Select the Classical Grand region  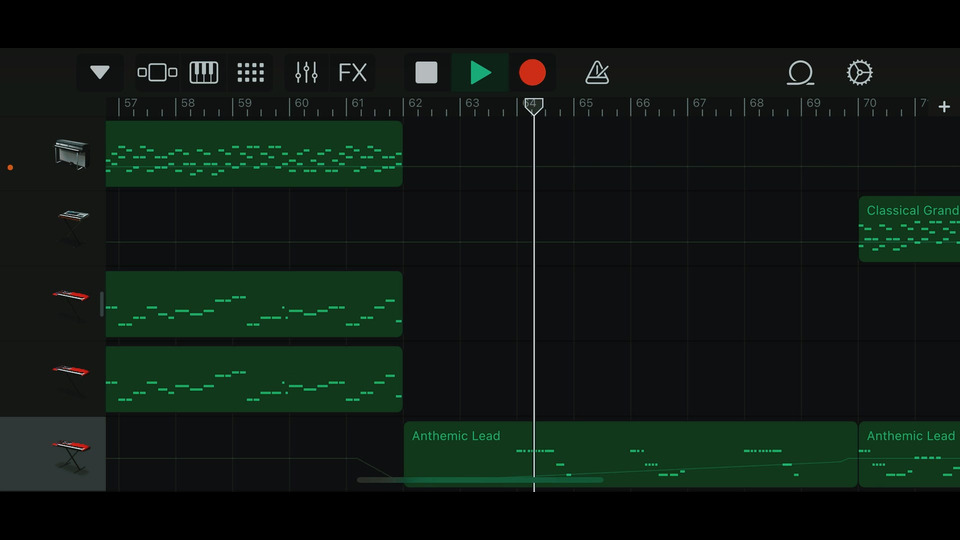pyautogui.click(x=909, y=229)
